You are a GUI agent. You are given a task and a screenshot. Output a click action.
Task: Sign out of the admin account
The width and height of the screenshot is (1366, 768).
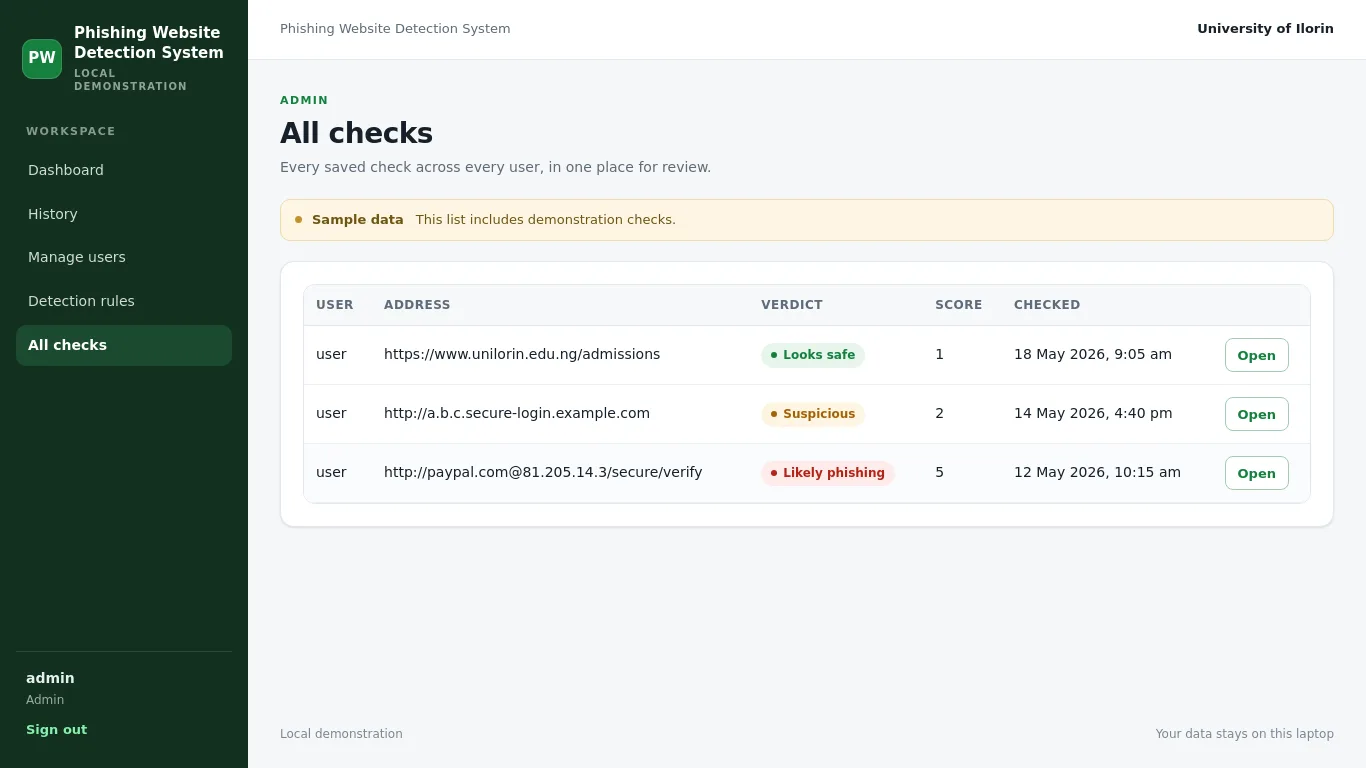(x=56, y=730)
